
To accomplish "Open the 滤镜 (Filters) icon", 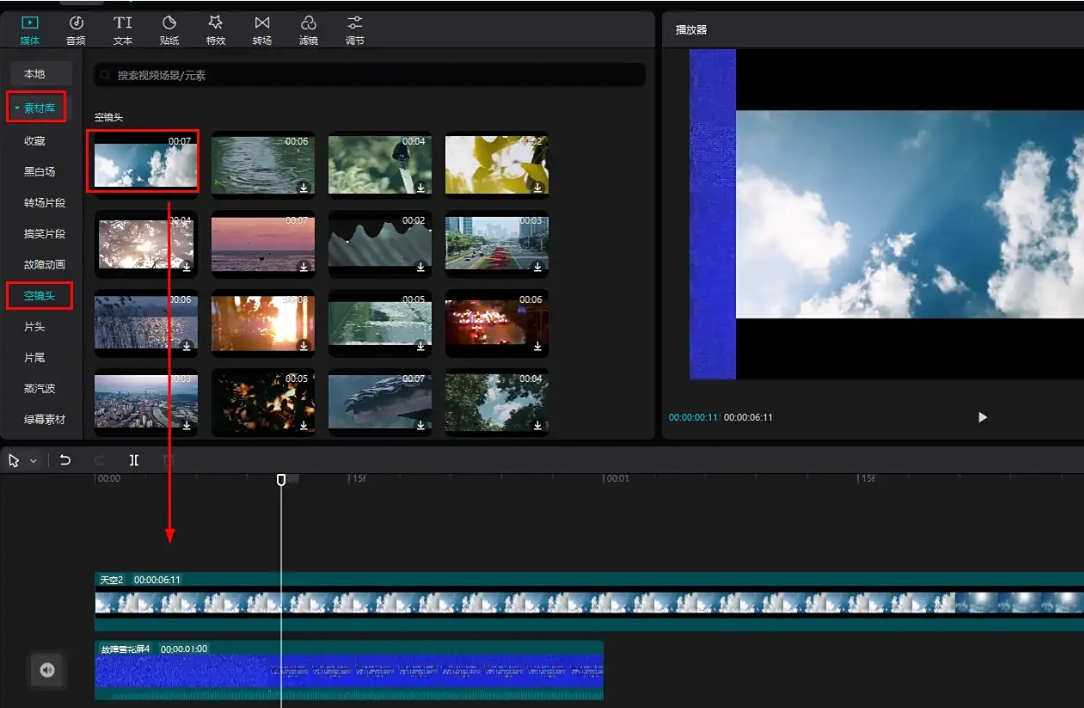I will pyautogui.click(x=308, y=23).
